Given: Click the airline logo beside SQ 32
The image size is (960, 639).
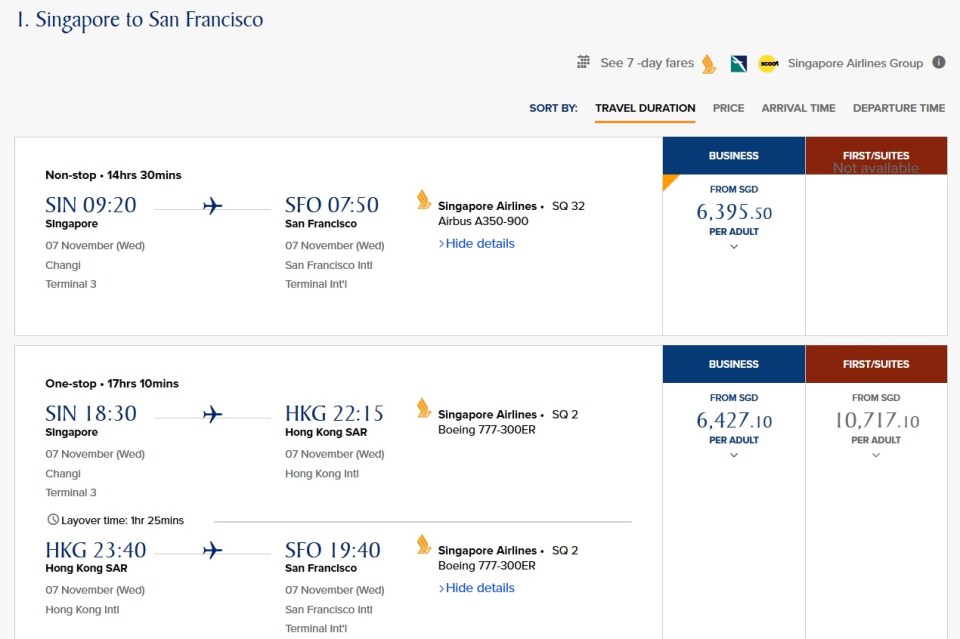Looking at the screenshot, I should (424, 200).
